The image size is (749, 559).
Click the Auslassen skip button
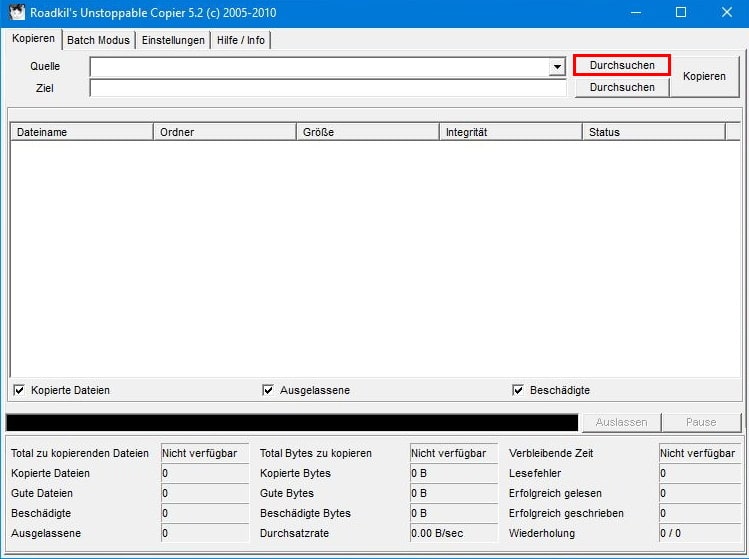point(621,422)
